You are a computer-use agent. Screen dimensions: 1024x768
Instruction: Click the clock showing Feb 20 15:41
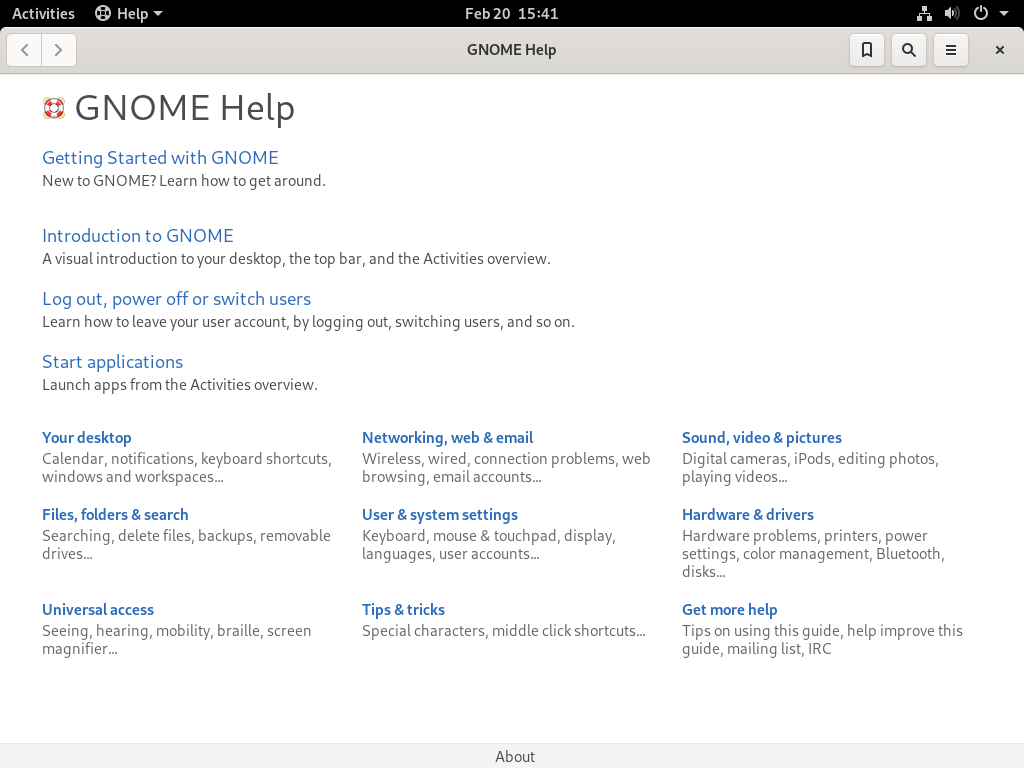pos(511,13)
